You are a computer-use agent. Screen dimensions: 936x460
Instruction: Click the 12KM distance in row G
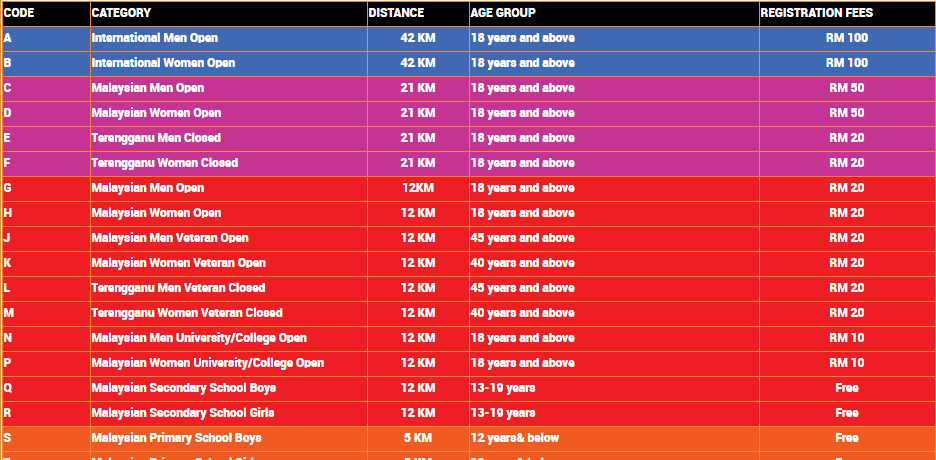tap(418, 189)
